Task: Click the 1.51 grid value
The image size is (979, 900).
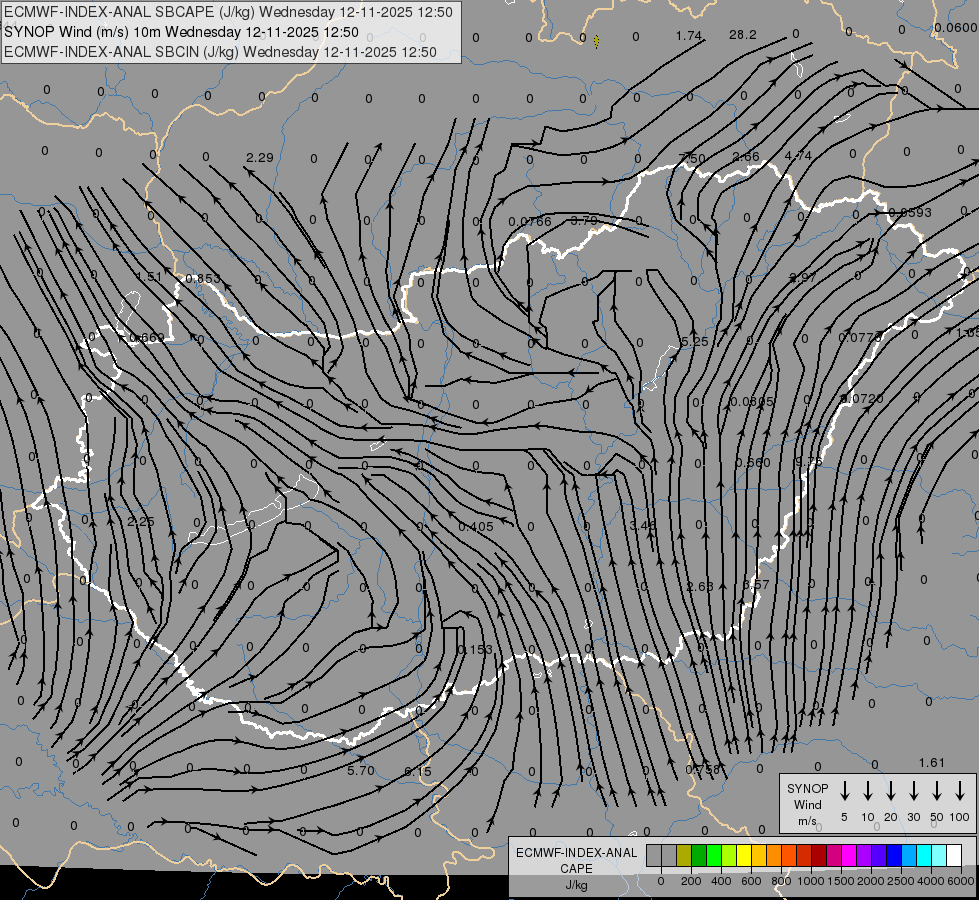Action: (x=149, y=276)
